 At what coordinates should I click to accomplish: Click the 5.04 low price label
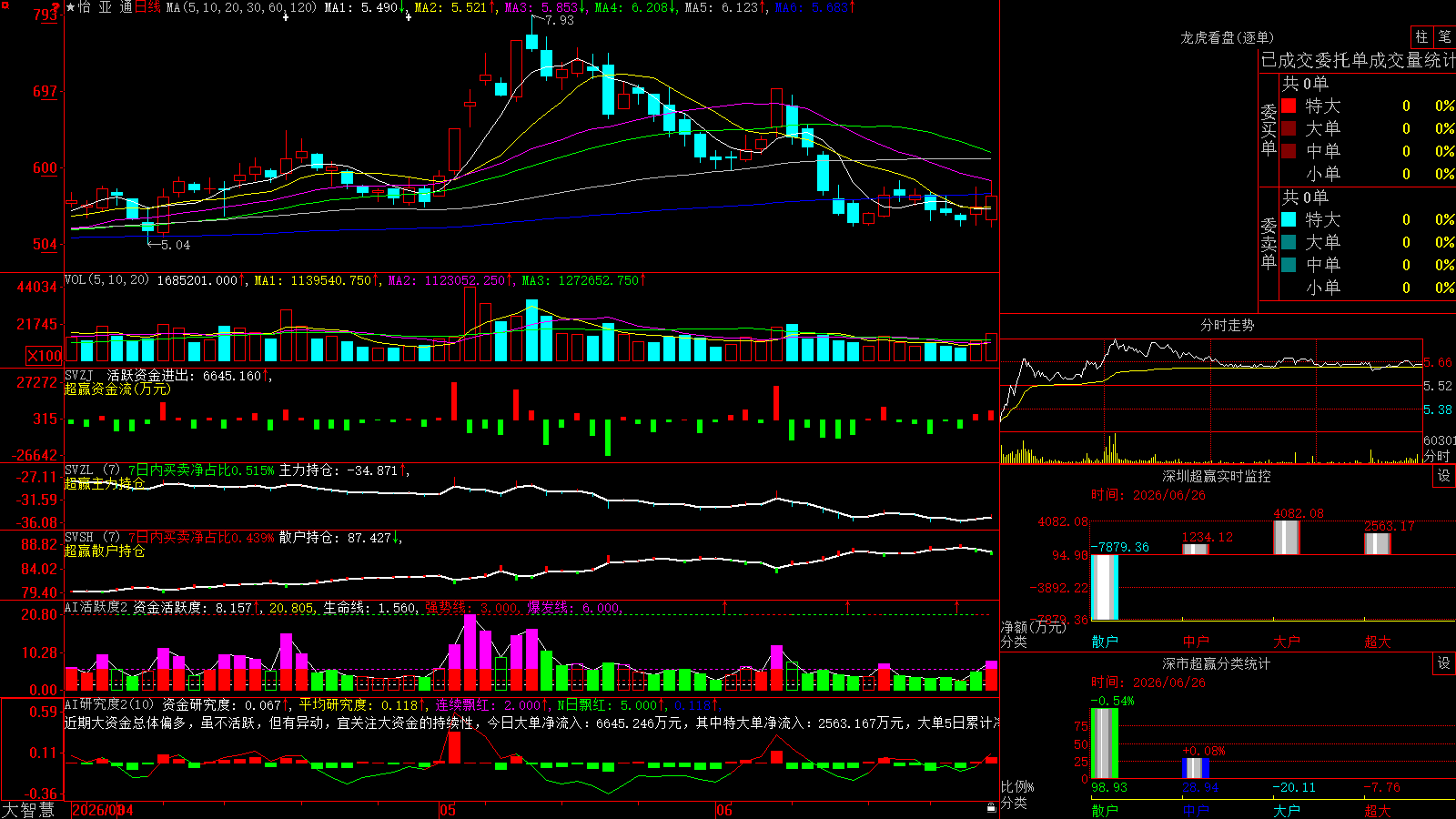(x=176, y=245)
